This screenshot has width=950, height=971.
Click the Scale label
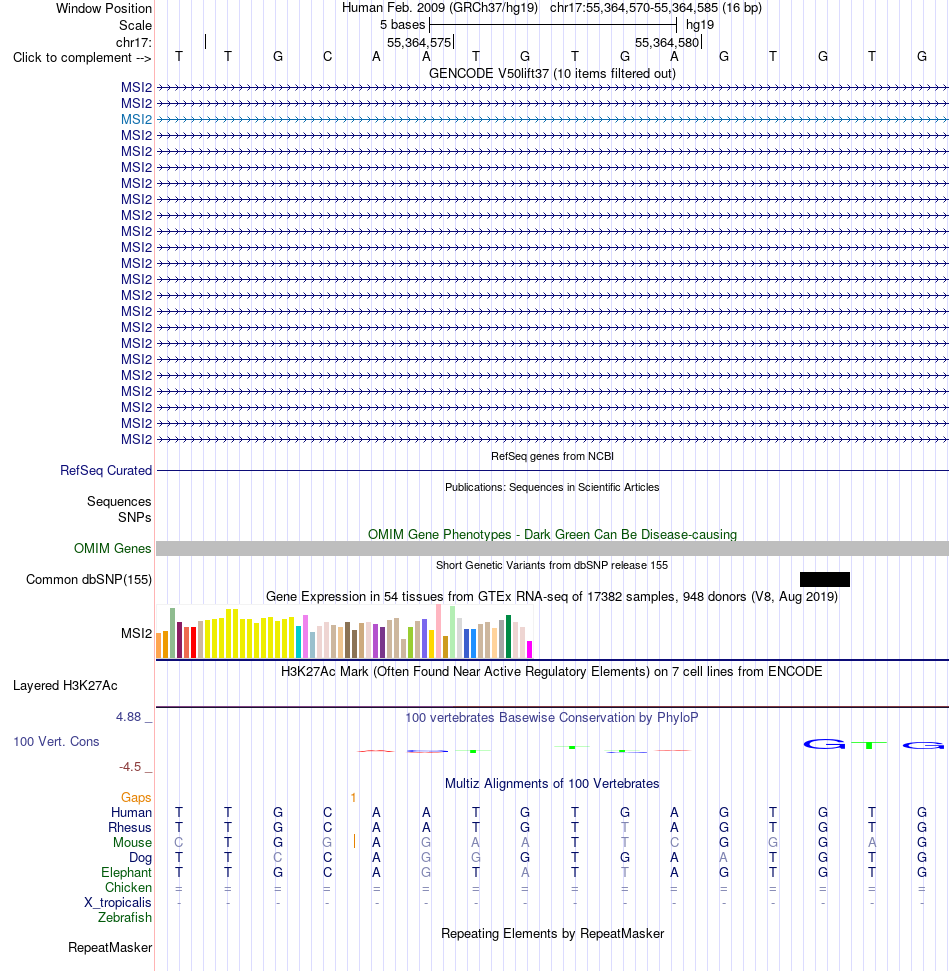(136, 25)
